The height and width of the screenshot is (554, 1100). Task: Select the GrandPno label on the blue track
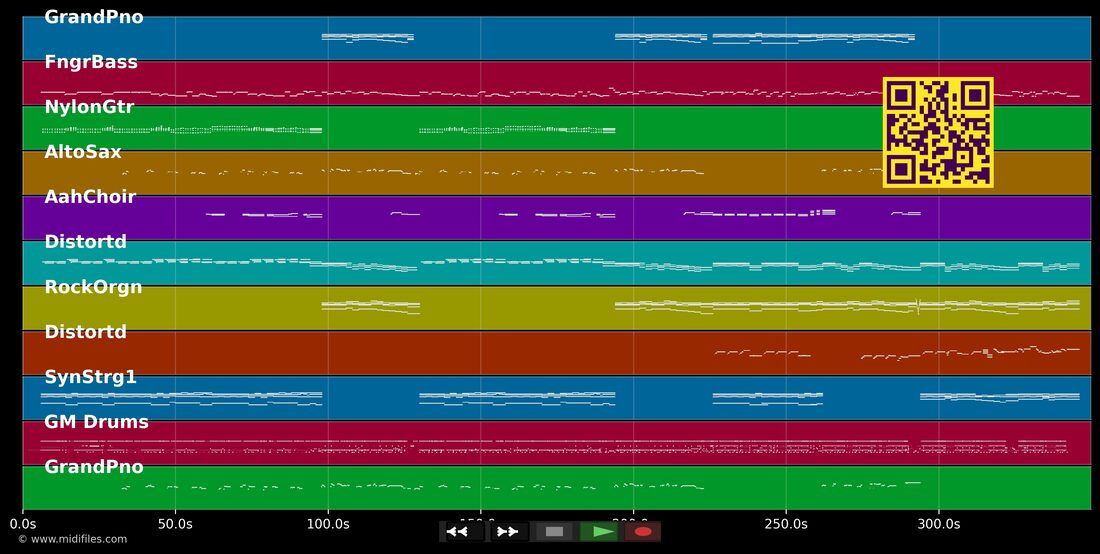point(94,18)
